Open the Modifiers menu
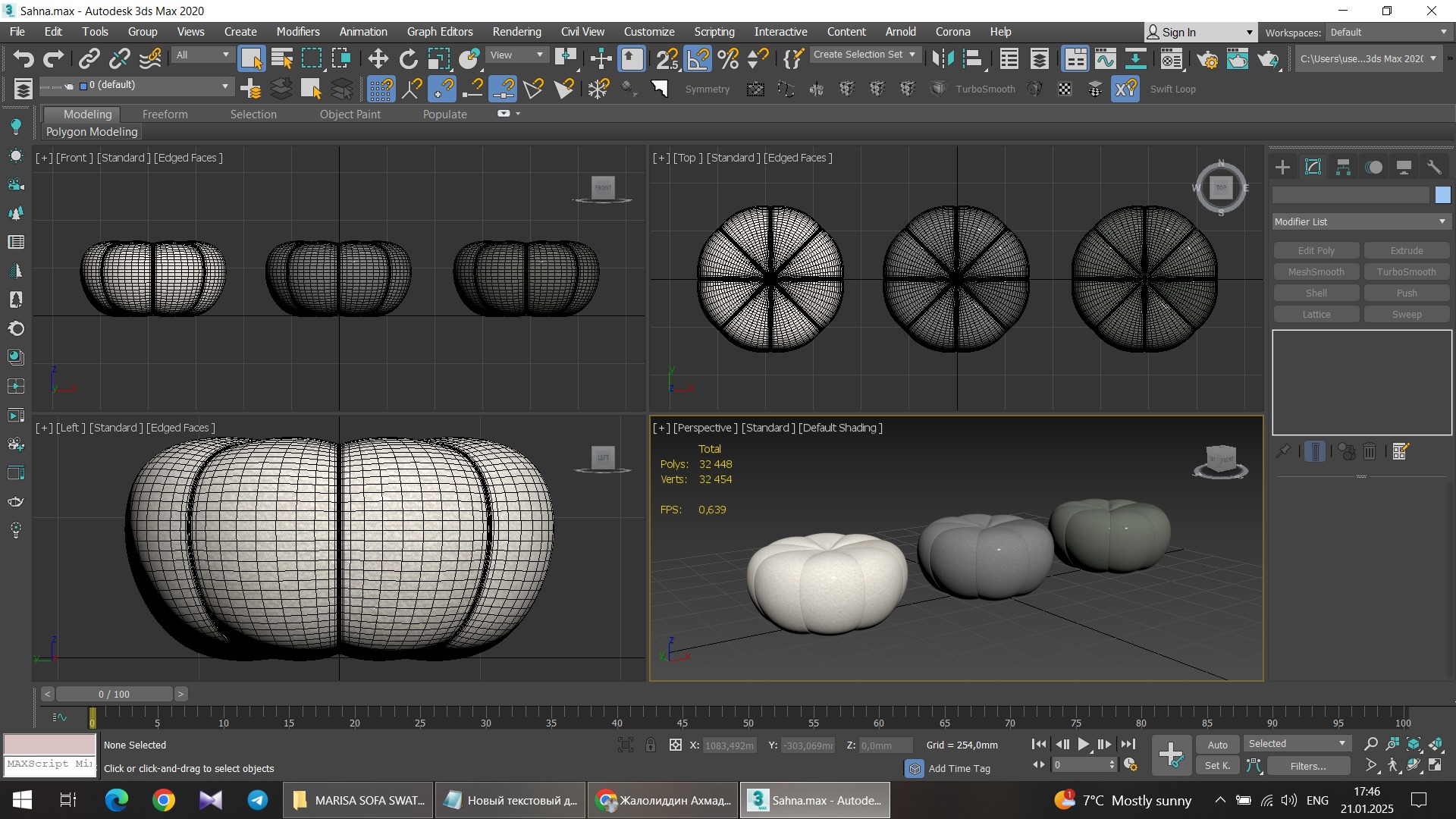The width and height of the screenshot is (1456, 819). tap(298, 32)
